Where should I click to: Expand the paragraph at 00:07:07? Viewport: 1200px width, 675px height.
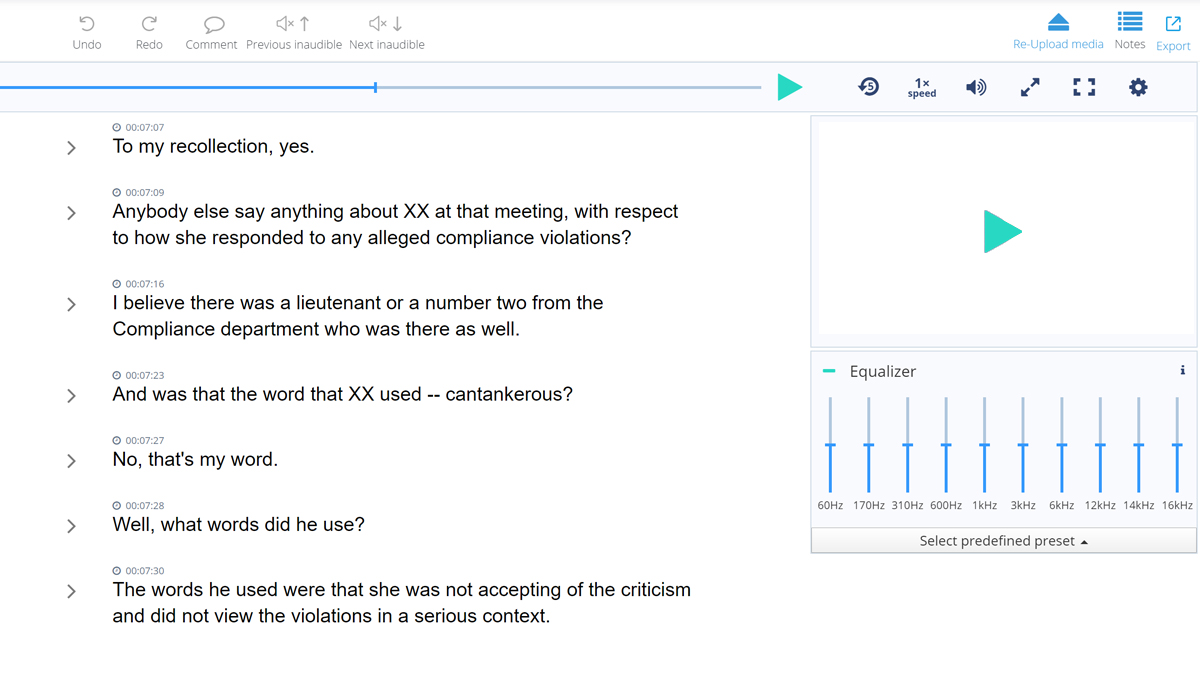click(x=70, y=147)
